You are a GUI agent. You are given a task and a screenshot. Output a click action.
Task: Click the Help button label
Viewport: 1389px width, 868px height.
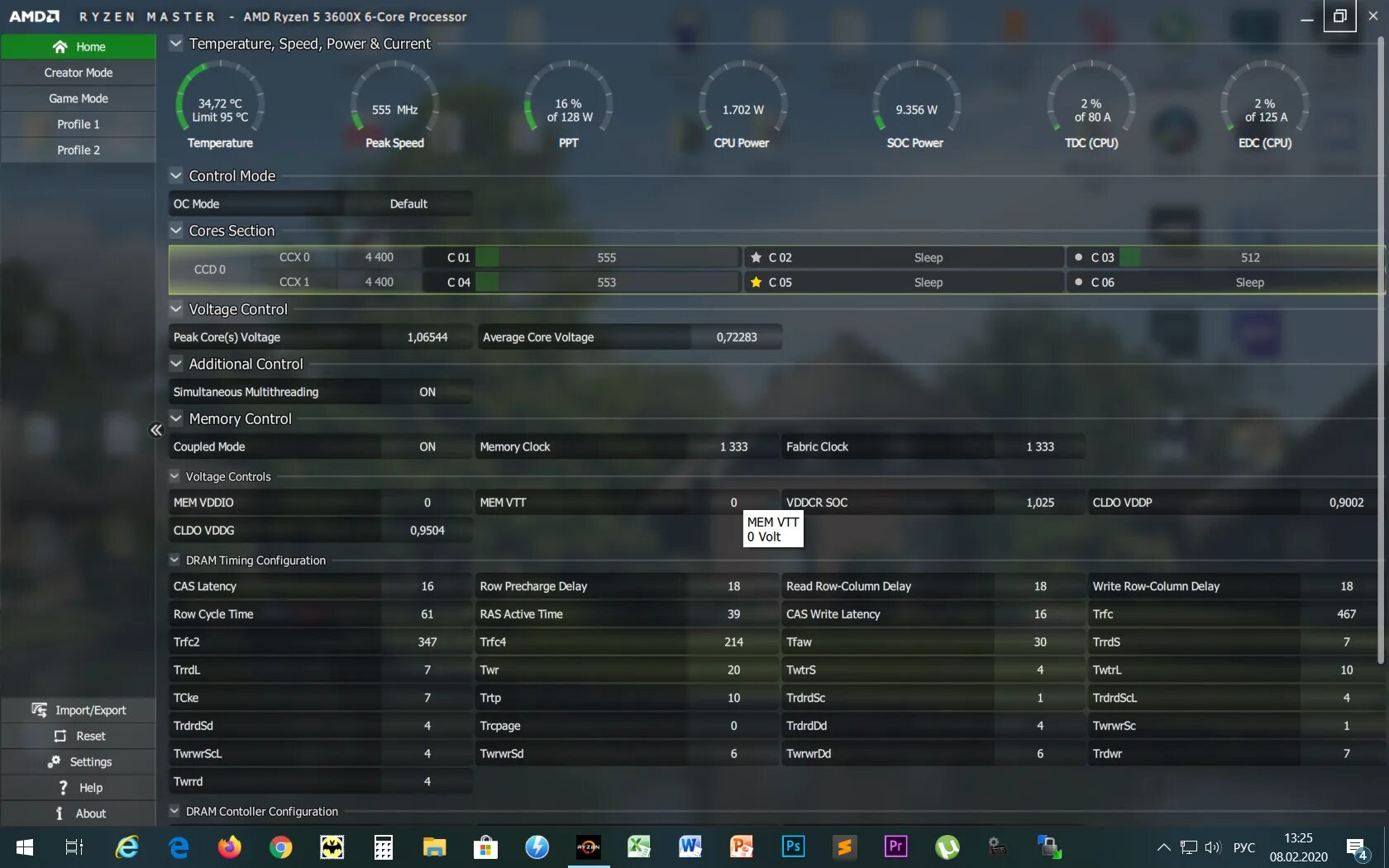point(91,788)
